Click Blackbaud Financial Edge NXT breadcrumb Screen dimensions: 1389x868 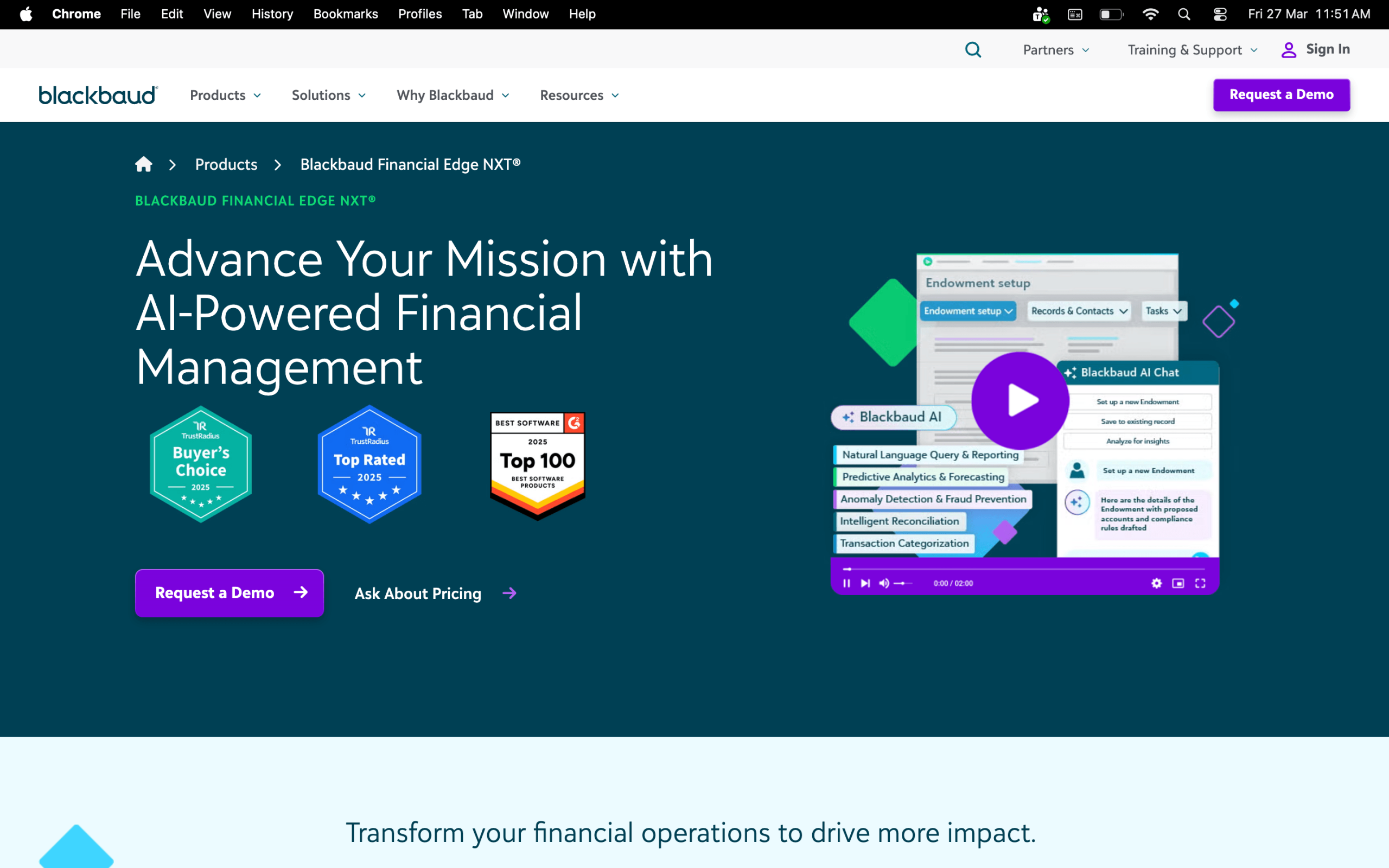pos(410,165)
